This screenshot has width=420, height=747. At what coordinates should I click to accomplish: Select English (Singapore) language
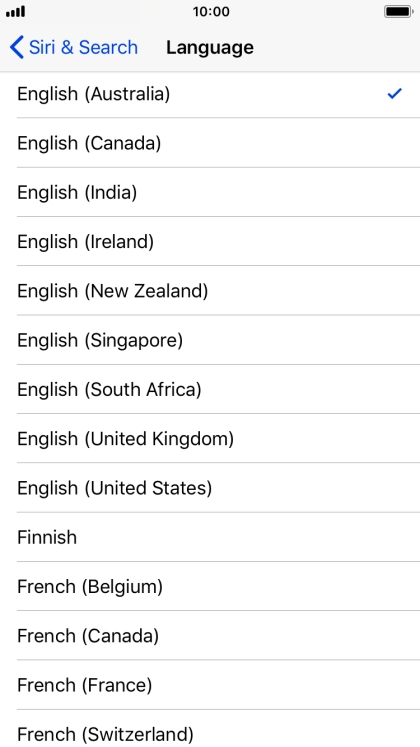click(x=210, y=340)
